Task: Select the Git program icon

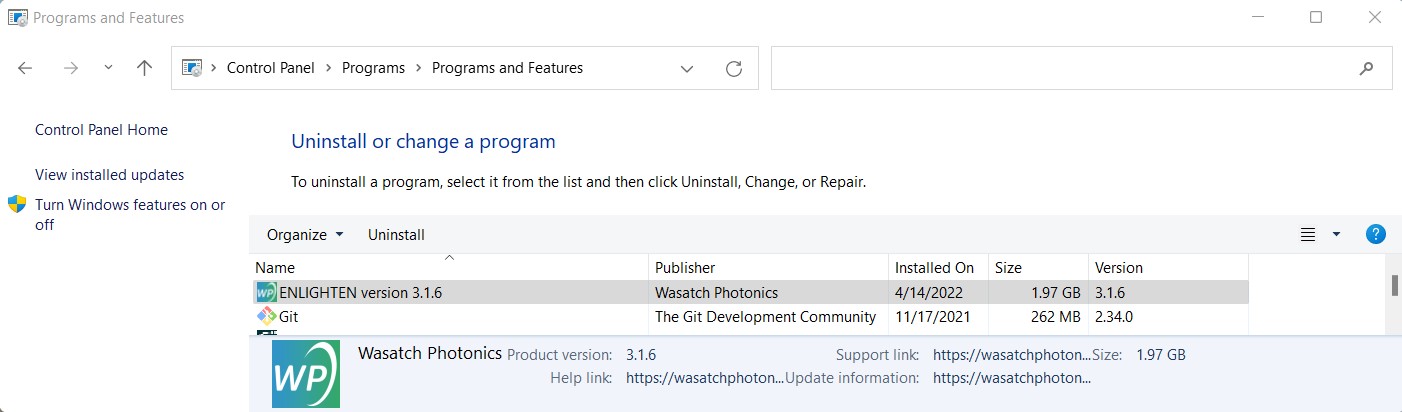Action: (x=266, y=317)
